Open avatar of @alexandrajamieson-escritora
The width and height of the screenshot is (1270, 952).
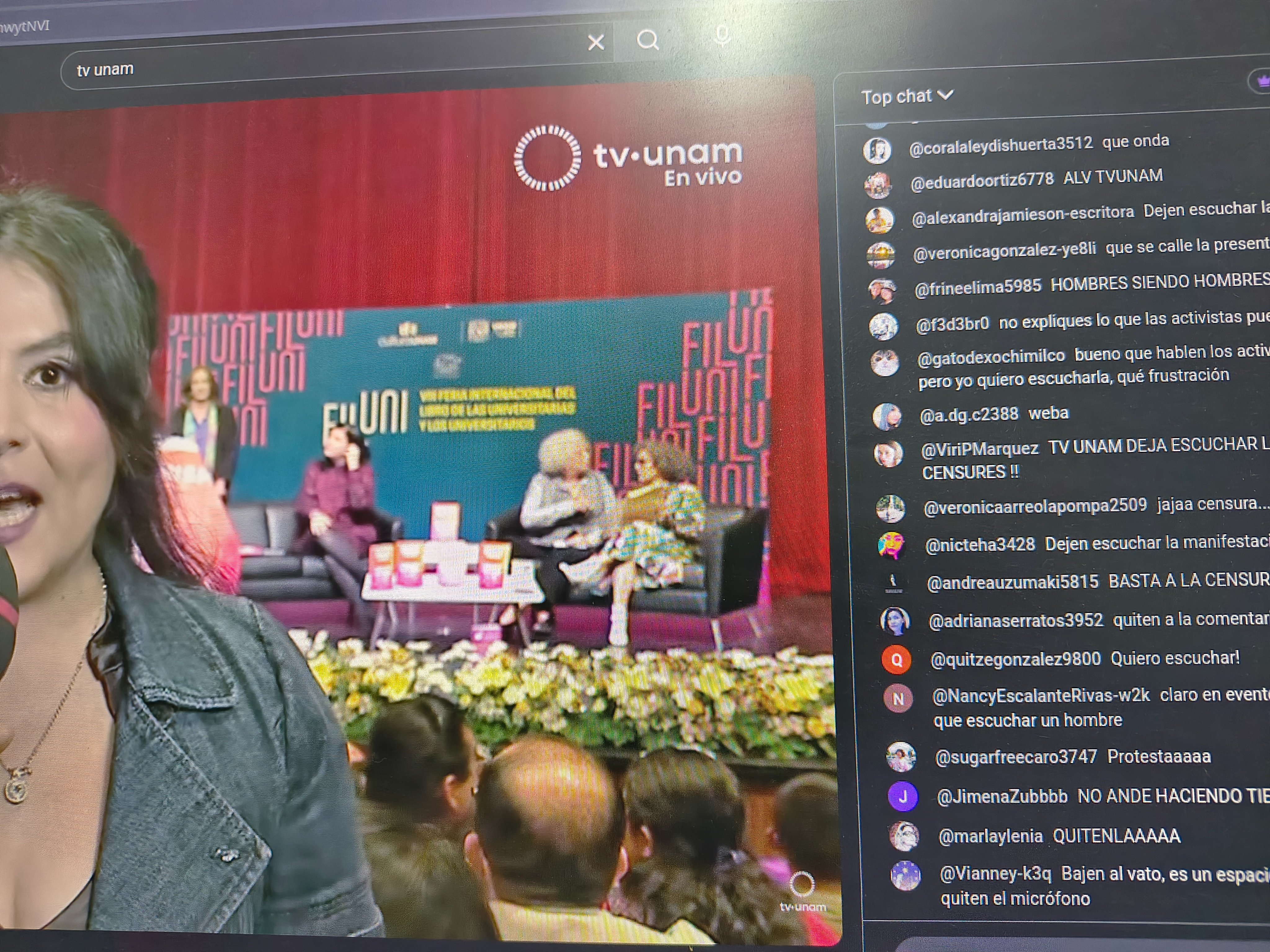[879, 220]
